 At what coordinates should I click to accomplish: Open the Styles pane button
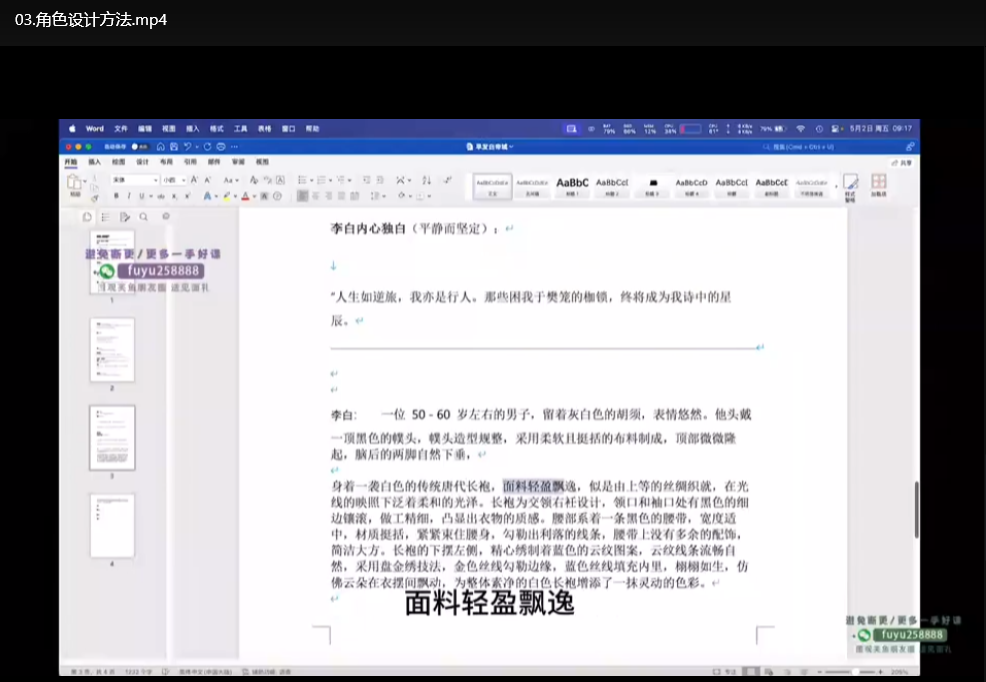pyautogui.click(x=850, y=187)
